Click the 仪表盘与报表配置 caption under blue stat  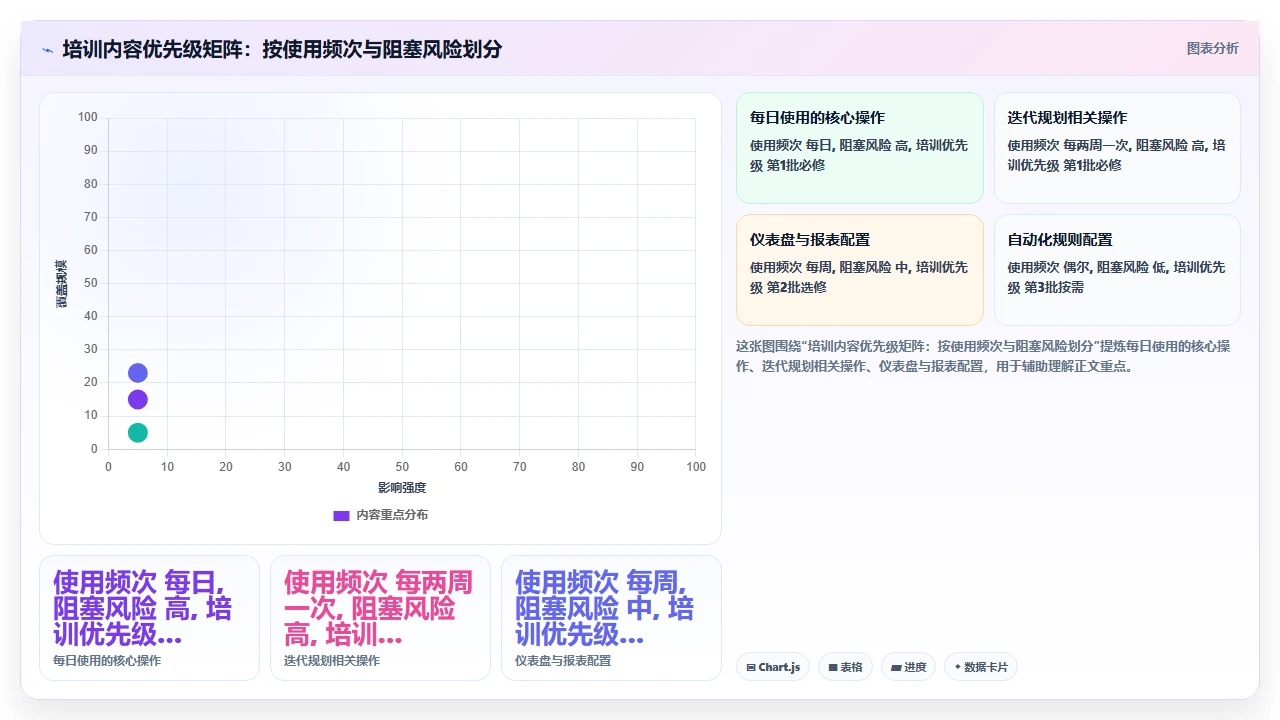(x=563, y=661)
